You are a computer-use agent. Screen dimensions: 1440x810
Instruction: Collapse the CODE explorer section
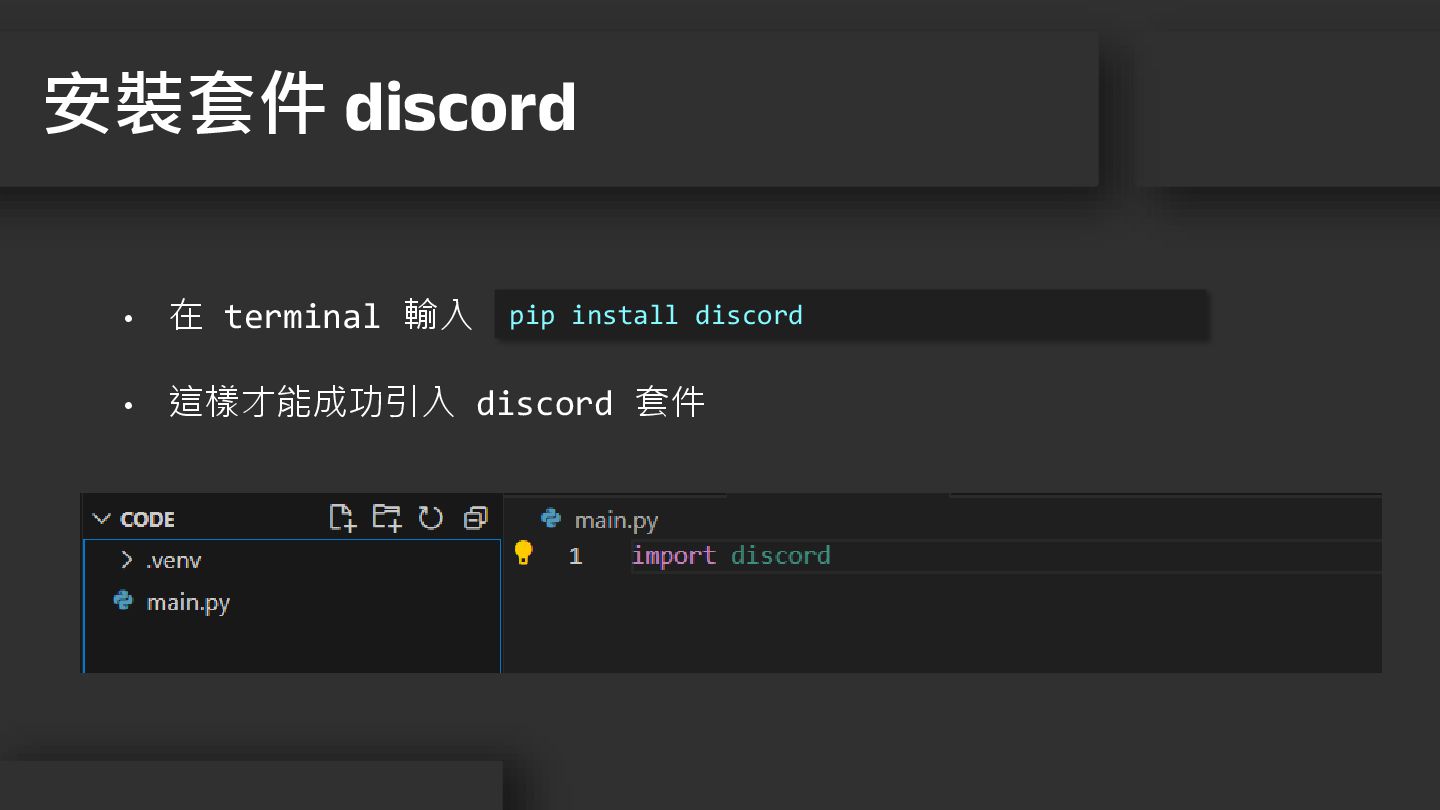(101, 519)
